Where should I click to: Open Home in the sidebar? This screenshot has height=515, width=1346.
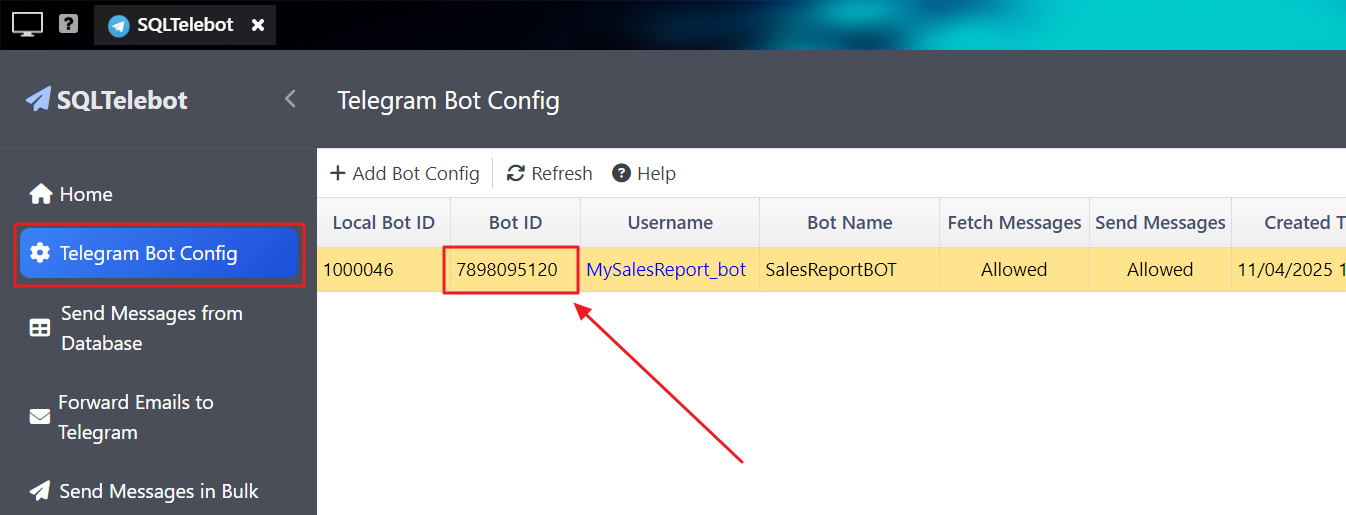click(x=85, y=194)
